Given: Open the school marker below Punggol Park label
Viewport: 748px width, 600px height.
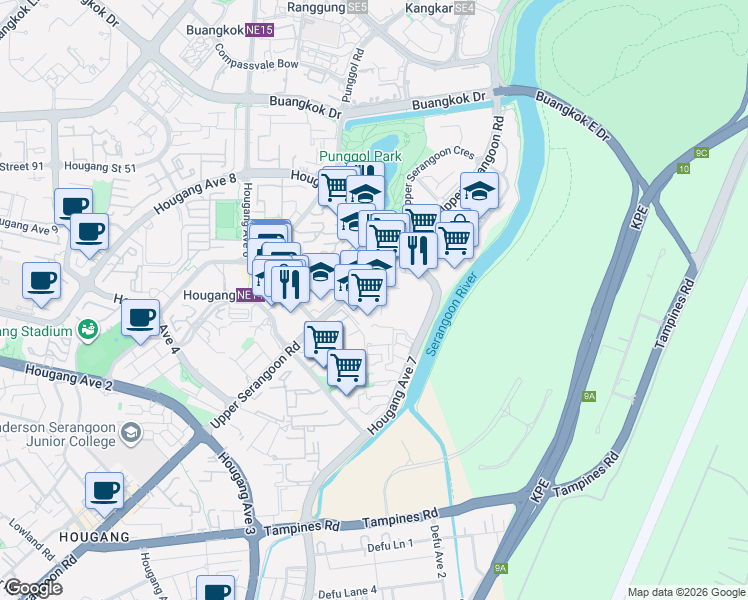Looking at the screenshot, I should click(365, 193).
